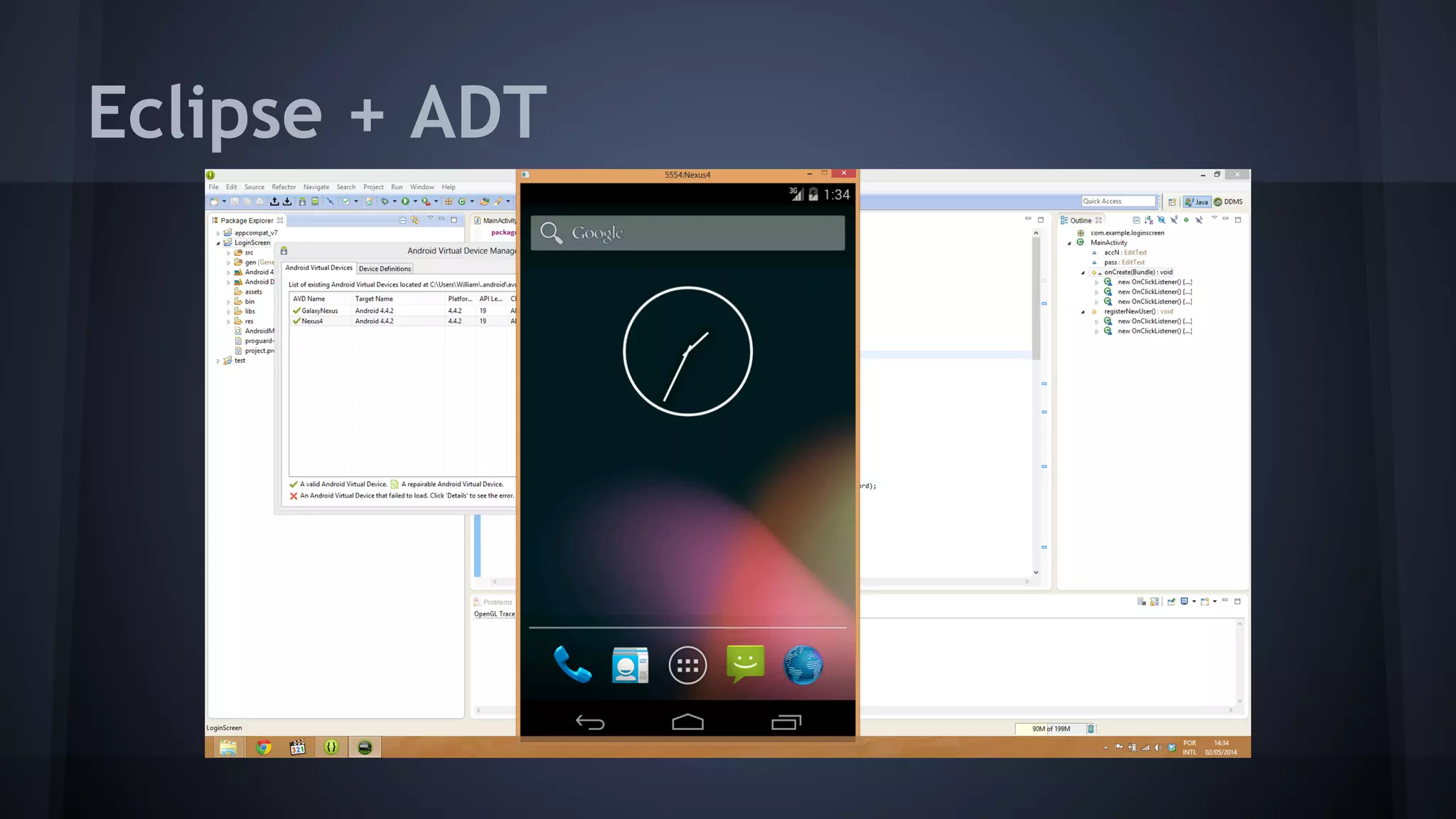Open the Refactor menu
This screenshot has width=1456, height=819.
coord(284,187)
